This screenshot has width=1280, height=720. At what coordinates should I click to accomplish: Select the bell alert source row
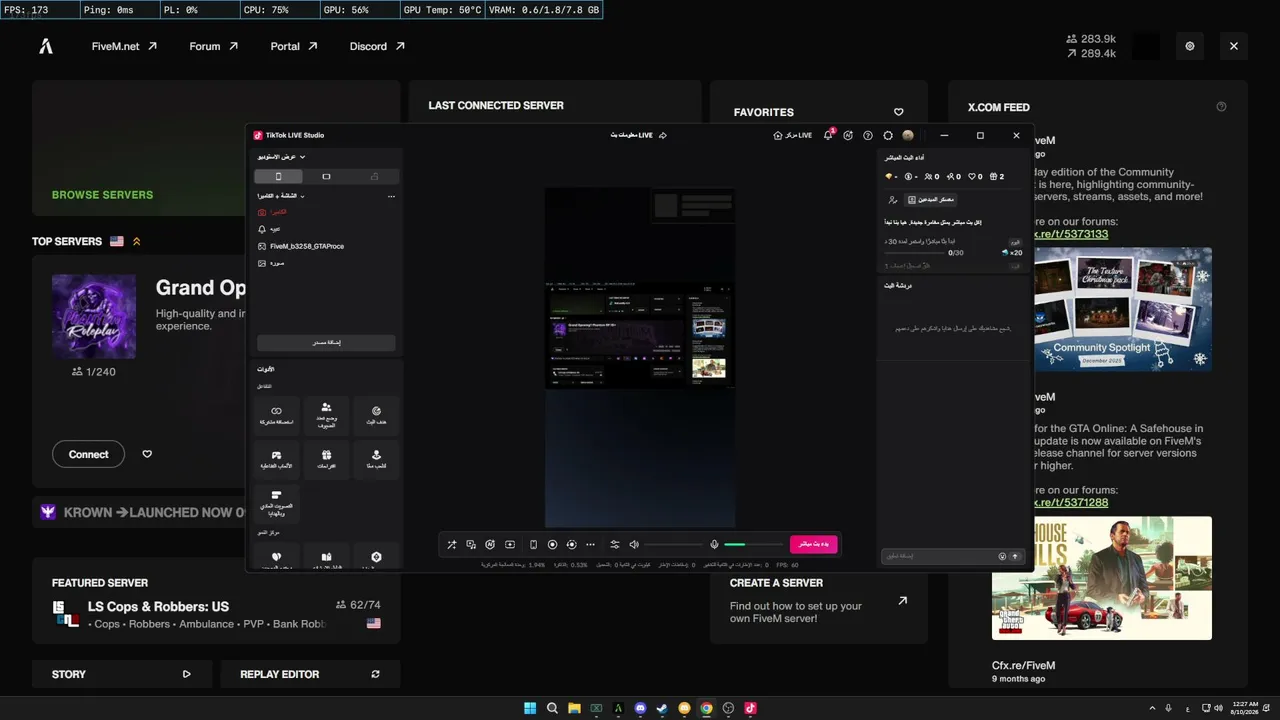[326, 229]
